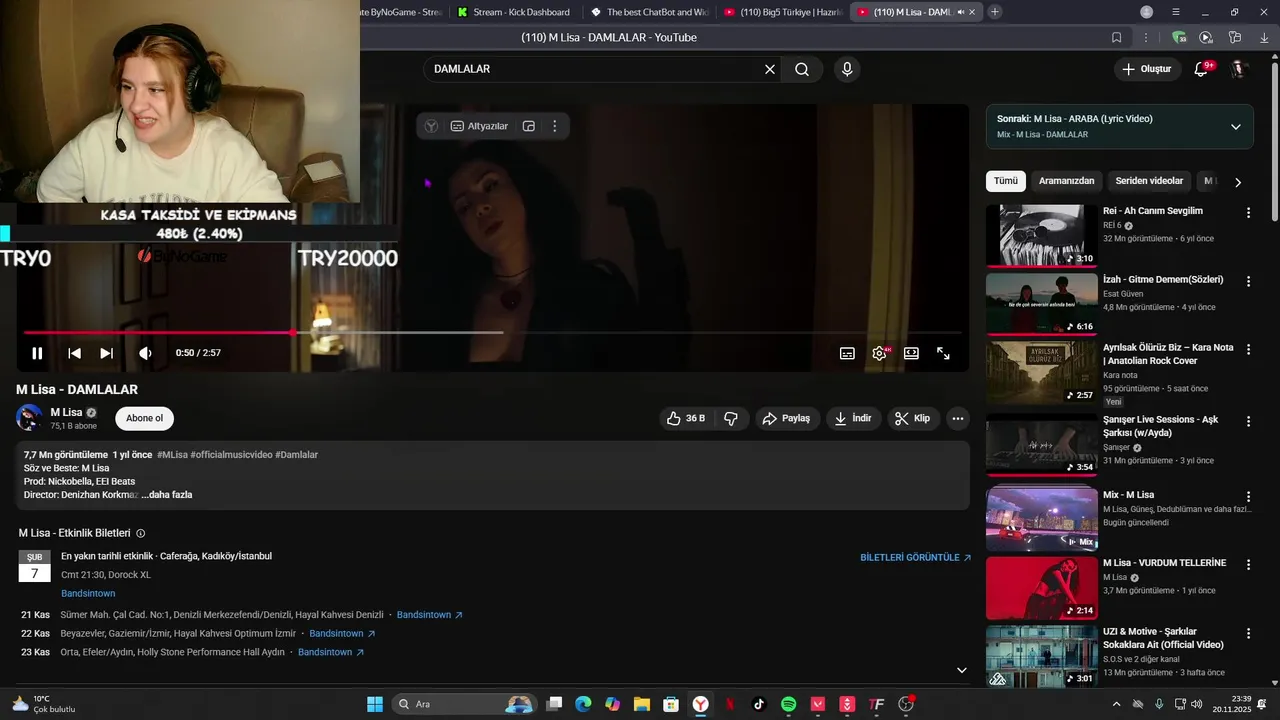1280x720 pixels.
Task: Open Windows Start menu
Action: coord(375,704)
